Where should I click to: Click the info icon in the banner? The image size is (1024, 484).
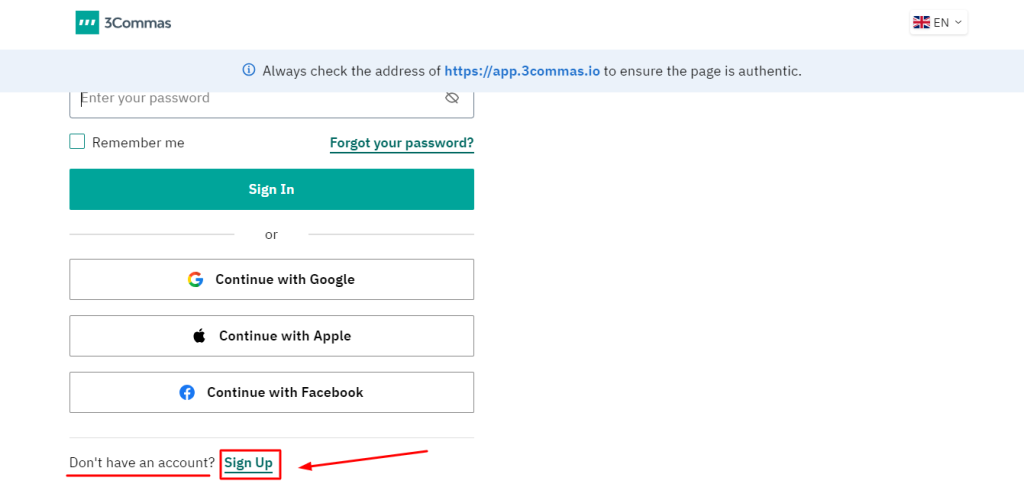[x=249, y=70]
